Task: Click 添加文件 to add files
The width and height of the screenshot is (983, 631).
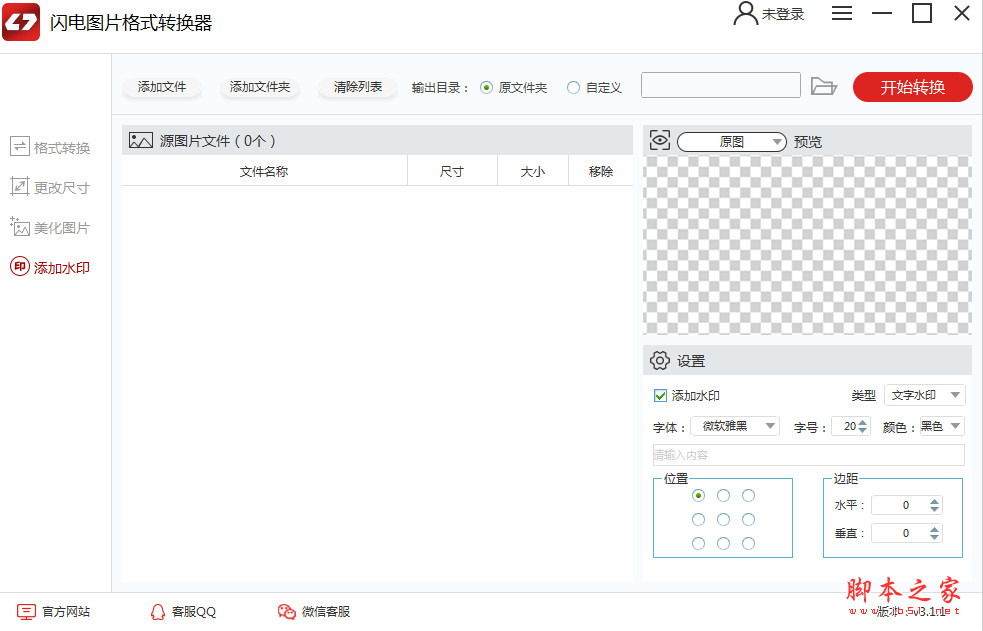Action: coord(162,87)
